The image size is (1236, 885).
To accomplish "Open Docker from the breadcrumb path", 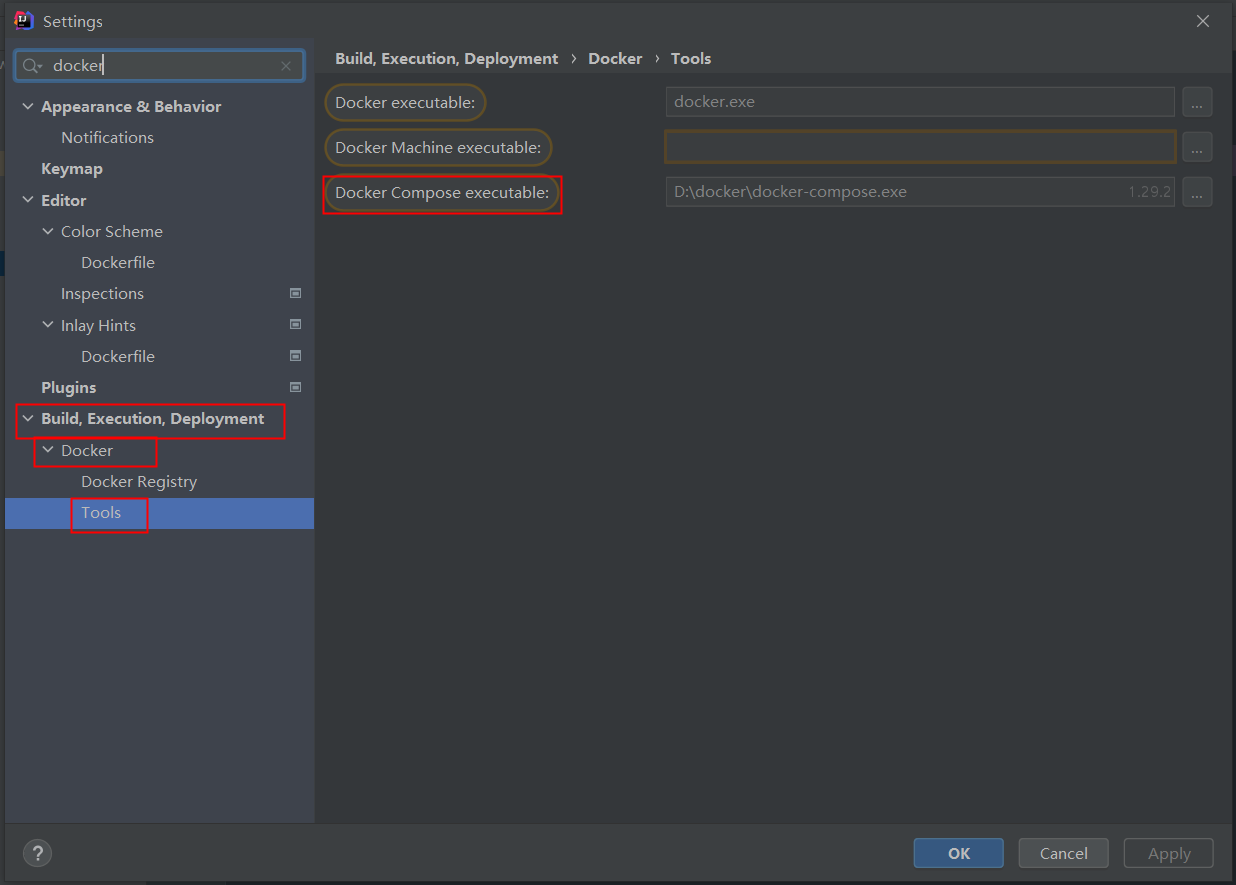I will (615, 58).
